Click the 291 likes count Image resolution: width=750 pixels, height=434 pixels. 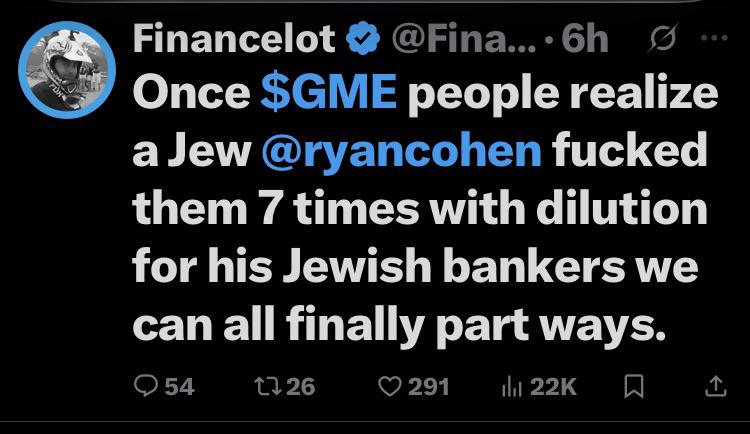point(428,385)
